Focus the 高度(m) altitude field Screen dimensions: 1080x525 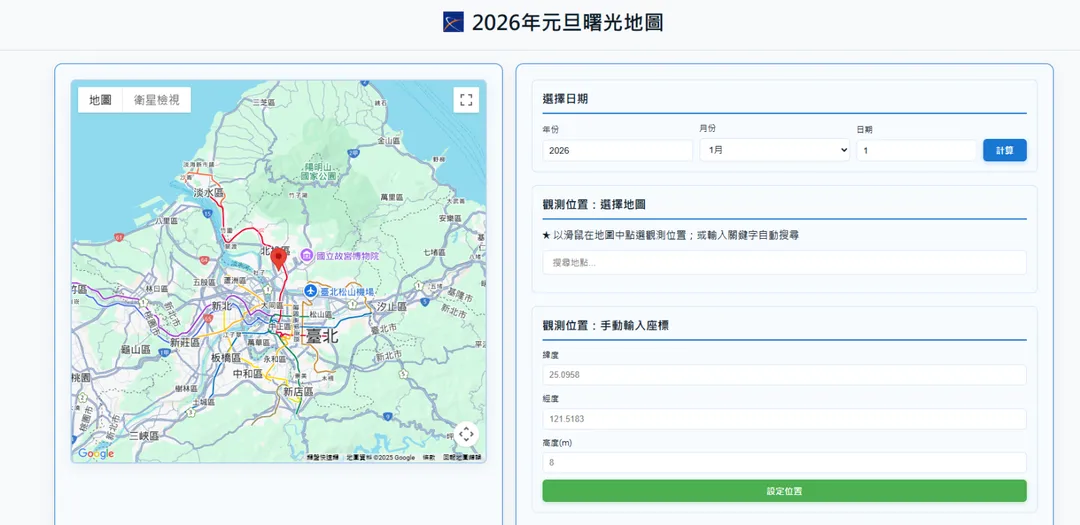click(x=784, y=462)
